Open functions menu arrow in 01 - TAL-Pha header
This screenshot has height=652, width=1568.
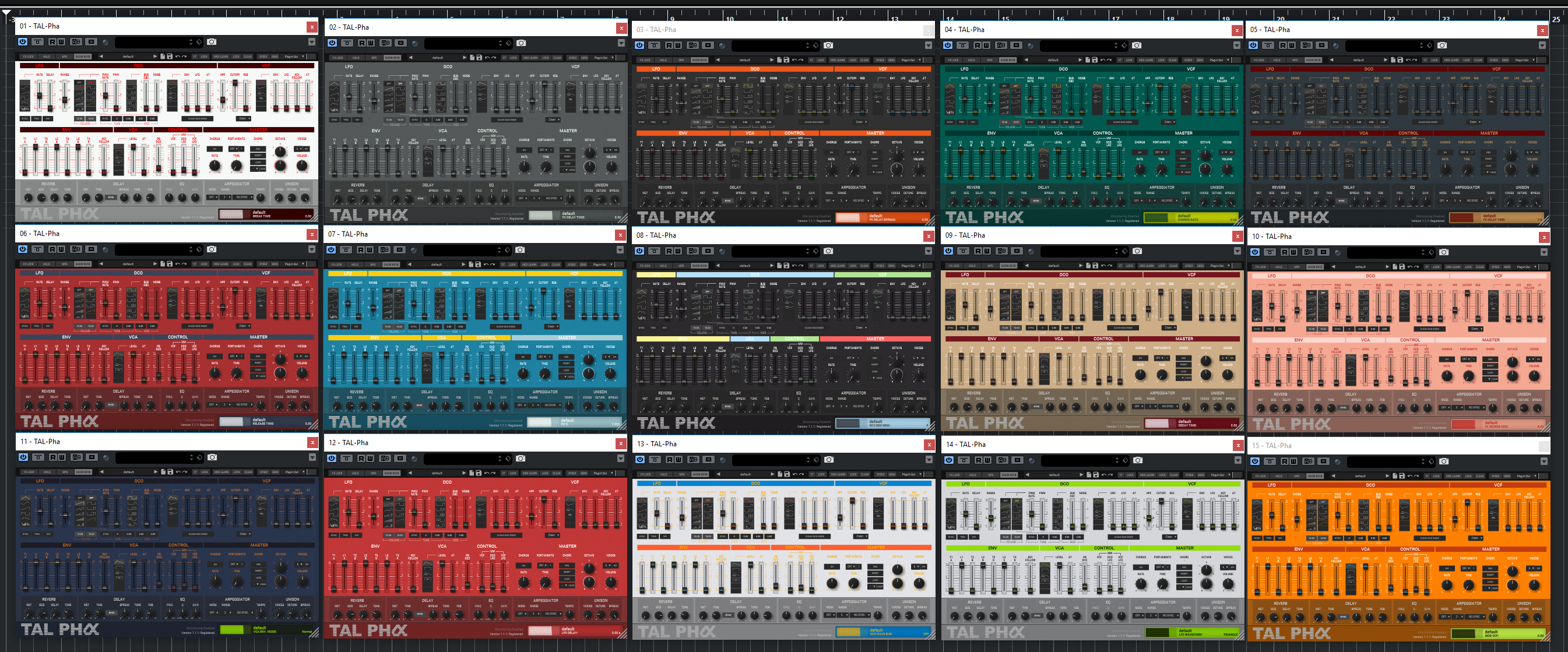pos(312,42)
